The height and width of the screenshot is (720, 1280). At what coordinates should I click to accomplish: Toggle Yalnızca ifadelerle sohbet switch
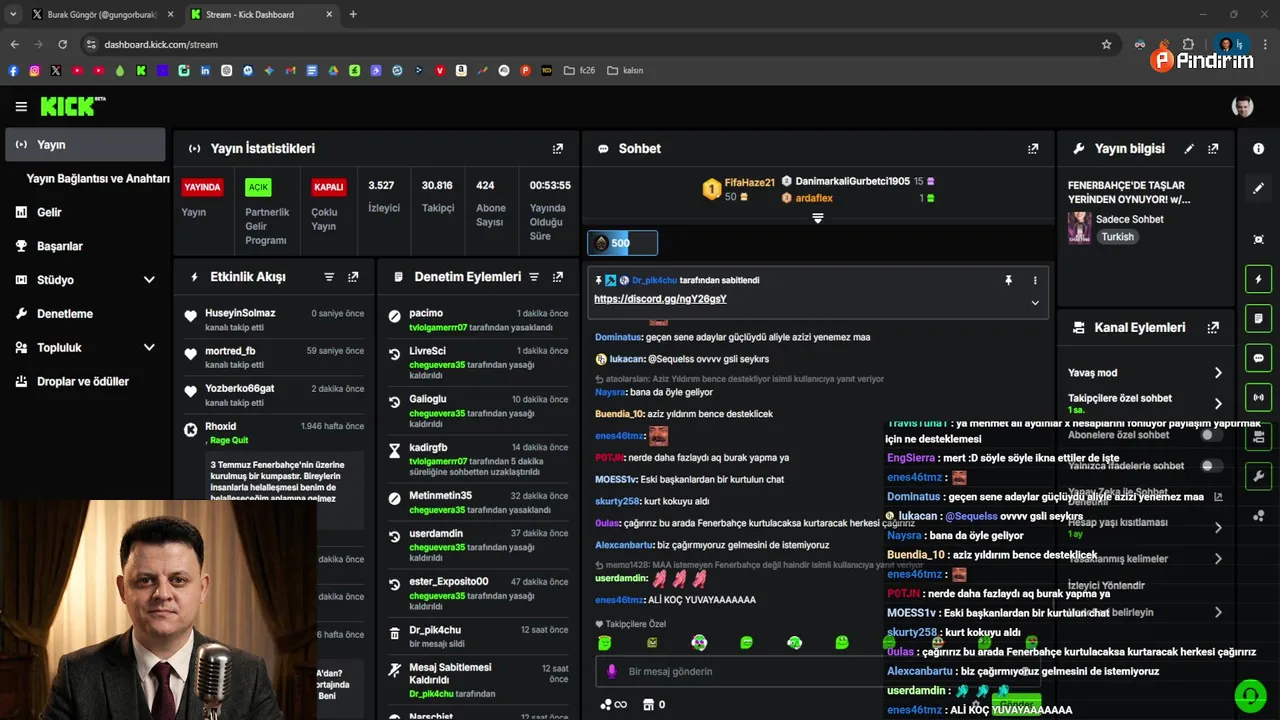click(x=1211, y=465)
